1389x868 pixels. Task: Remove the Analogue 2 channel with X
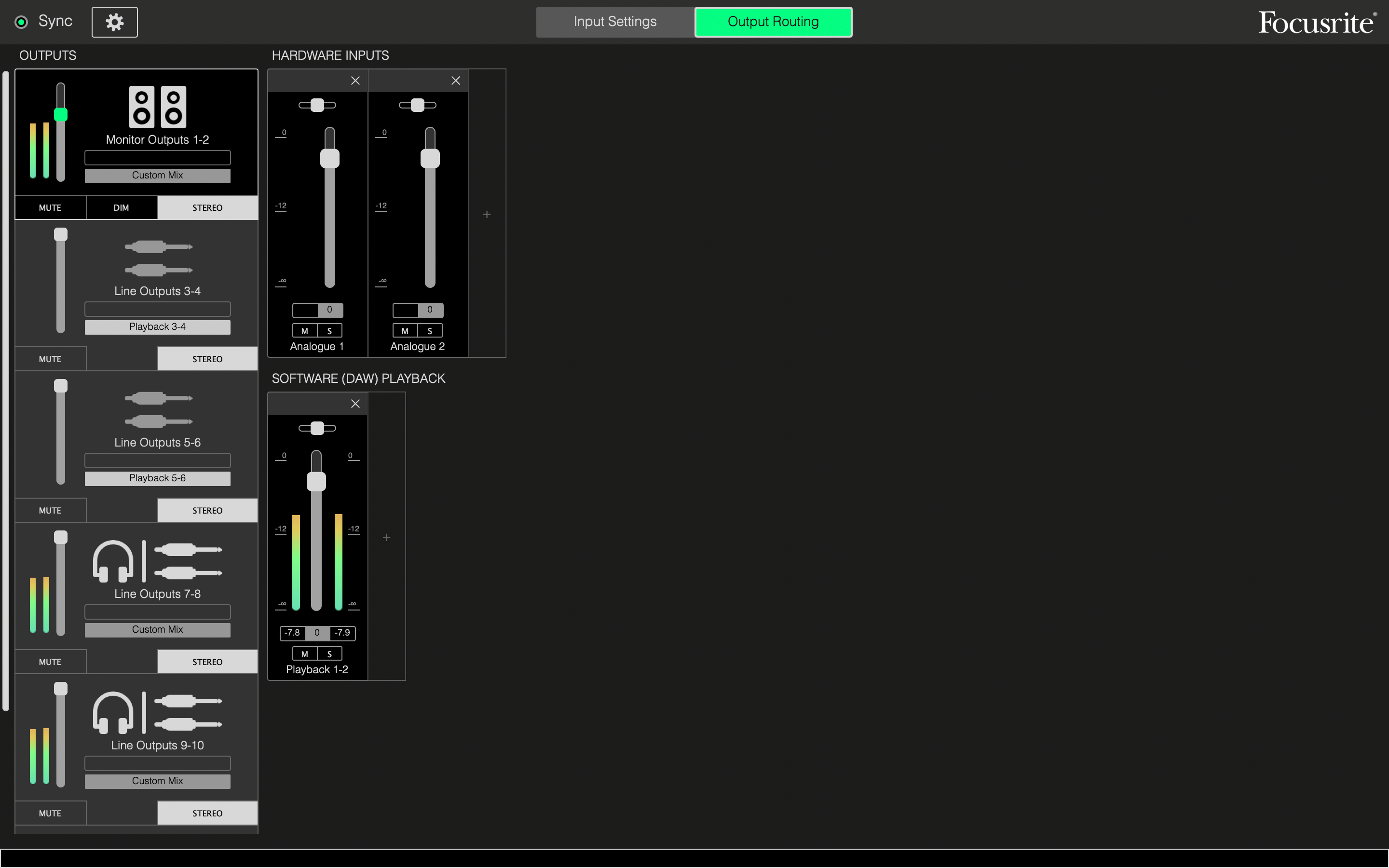point(456,81)
